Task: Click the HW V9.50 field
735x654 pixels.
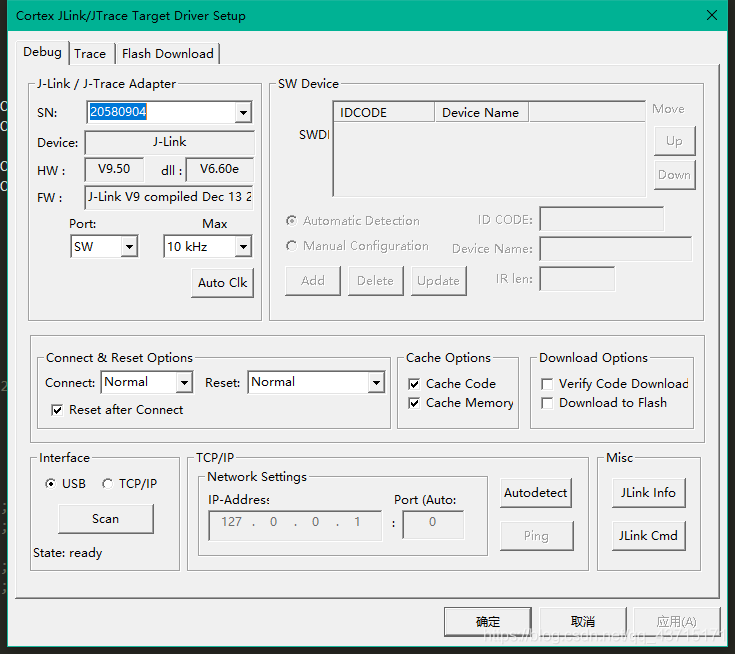Action: click(x=114, y=169)
